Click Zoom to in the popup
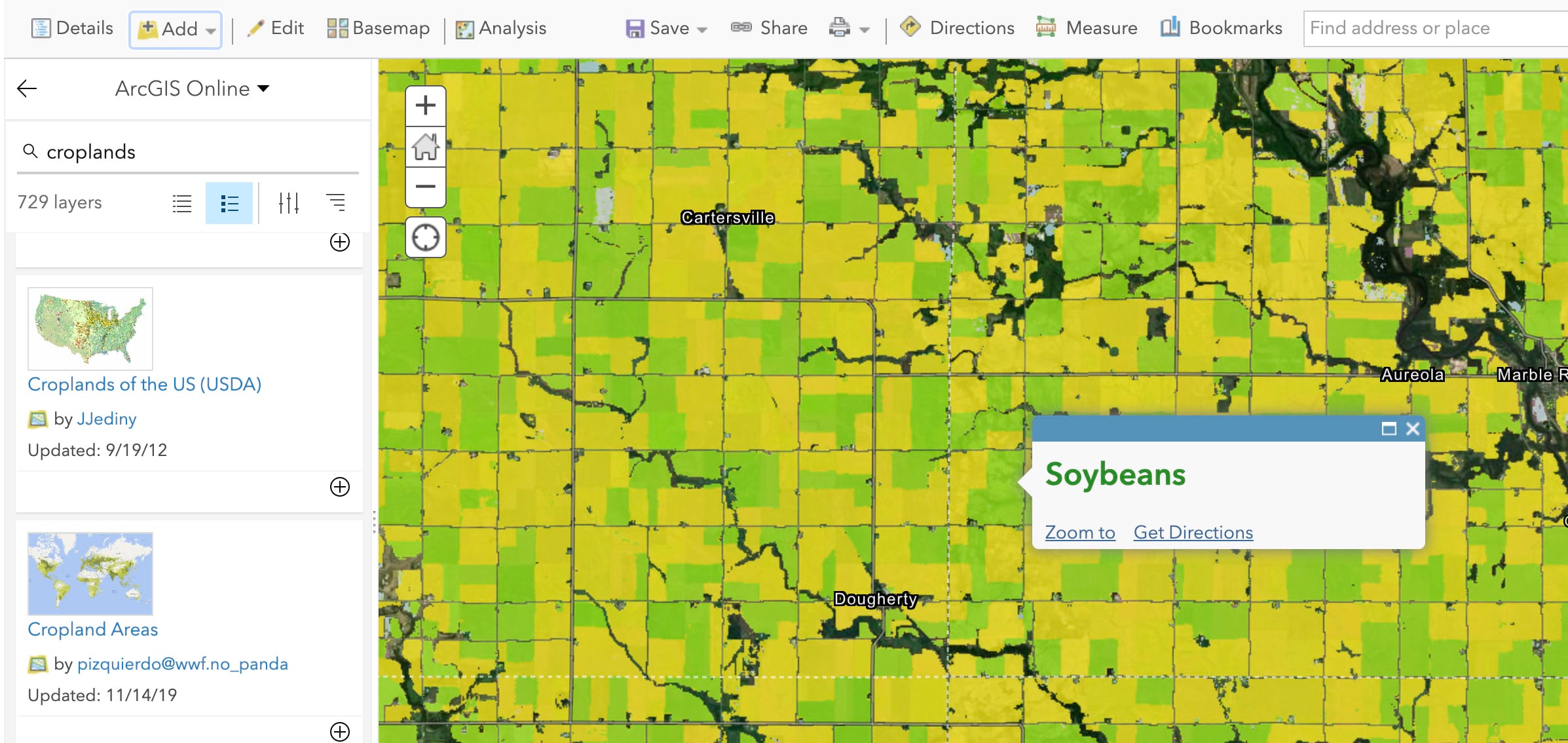The image size is (1568, 743). (x=1080, y=533)
